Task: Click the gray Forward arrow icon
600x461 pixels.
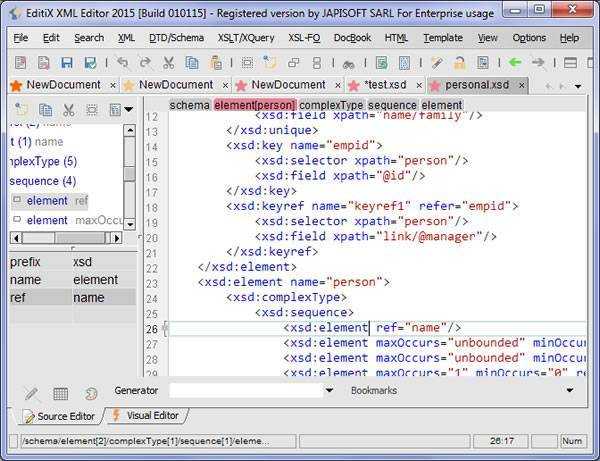Action: point(538,62)
